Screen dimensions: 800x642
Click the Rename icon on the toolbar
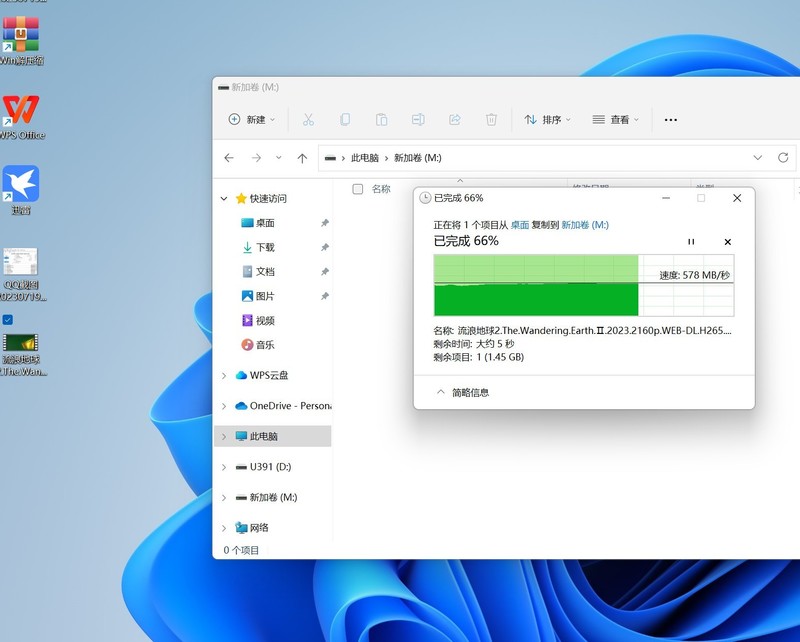click(417, 119)
